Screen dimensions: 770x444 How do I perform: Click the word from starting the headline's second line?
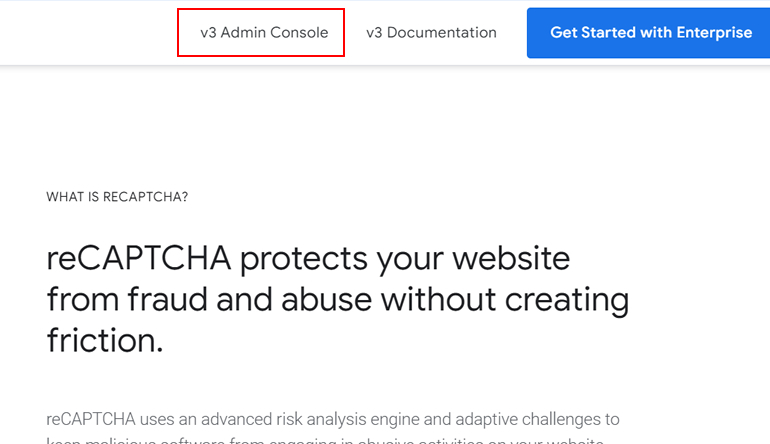click(x=82, y=299)
